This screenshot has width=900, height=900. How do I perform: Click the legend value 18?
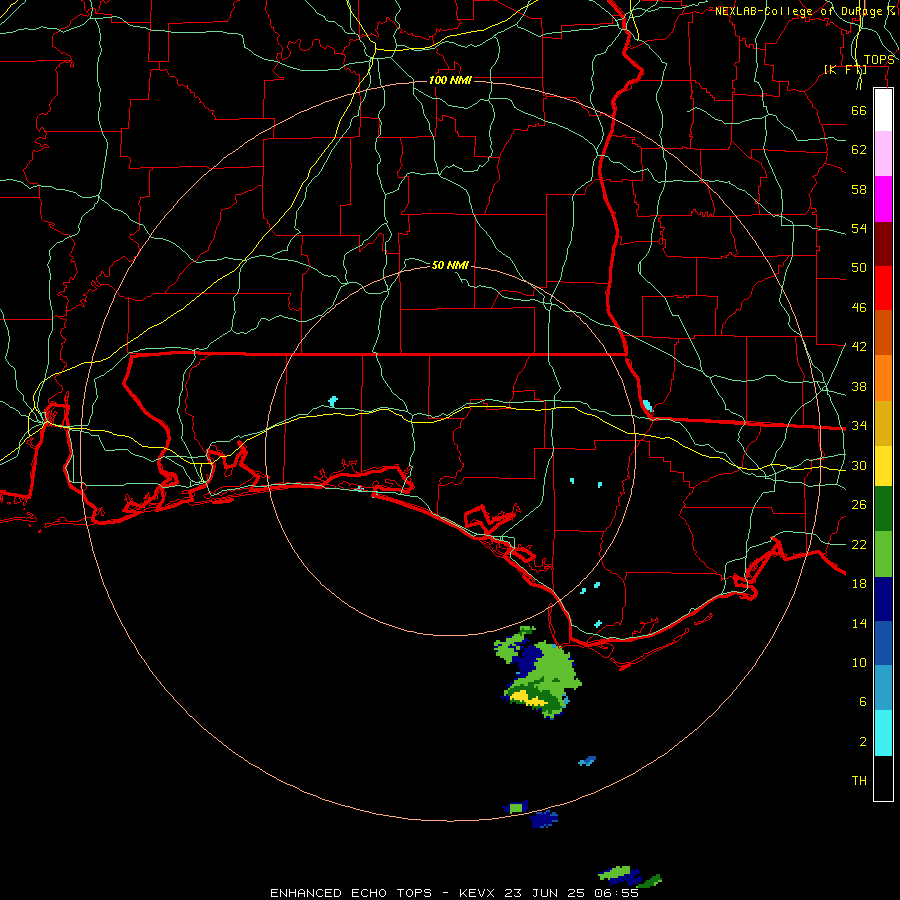click(x=859, y=584)
